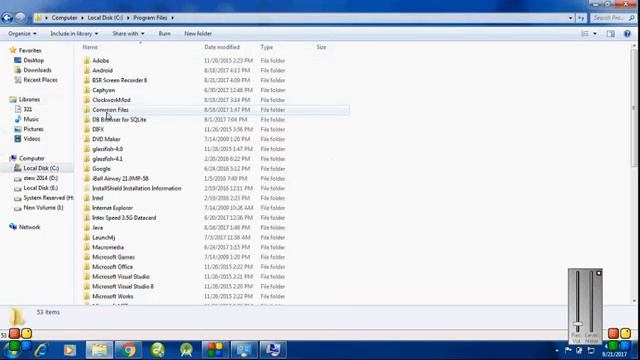Select the Microsoft Office folder icon
This screenshot has height=360, width=640.
click(x=87, y=267)
